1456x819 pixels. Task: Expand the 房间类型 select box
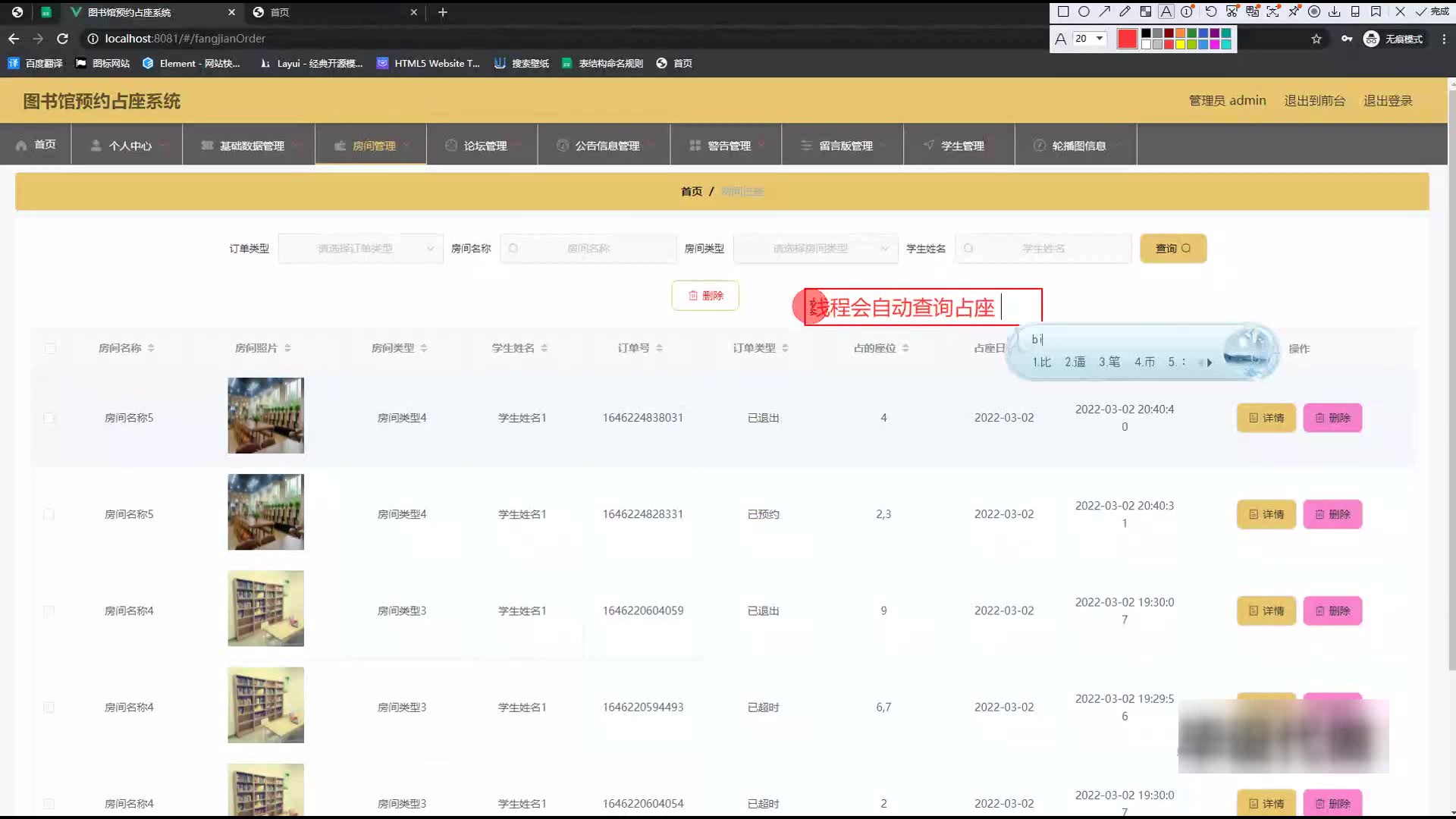pyautogui.click(x=815, y=249)
